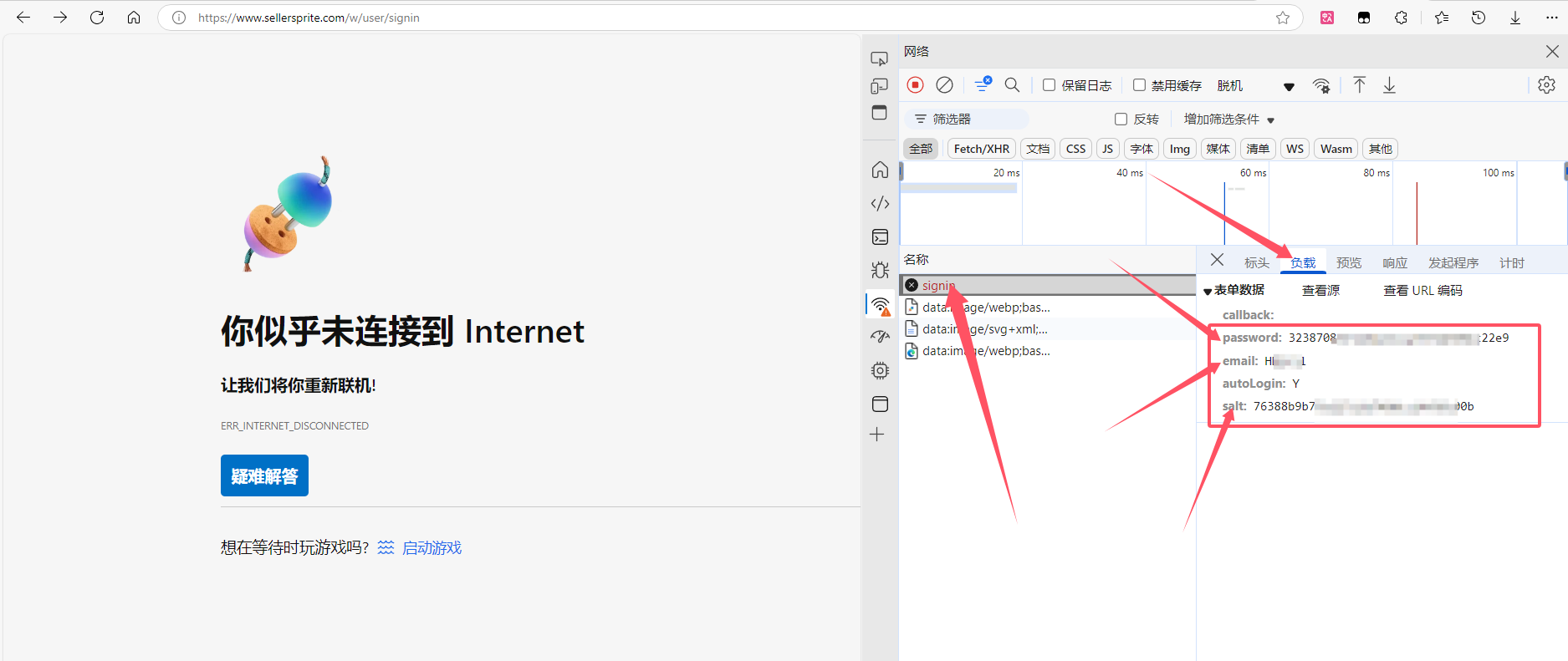The width and height of the screenshot is (1568, 661).
Task: Select the signin request row
Action: 1048,285
